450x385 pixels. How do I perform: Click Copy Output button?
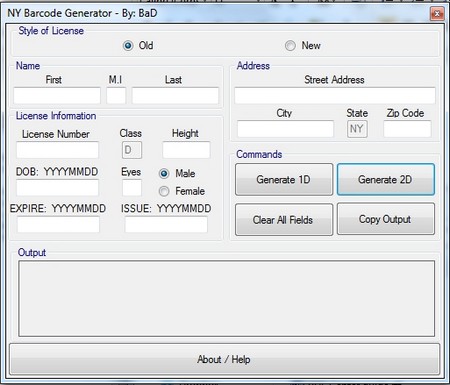click(x=386, y=219)
